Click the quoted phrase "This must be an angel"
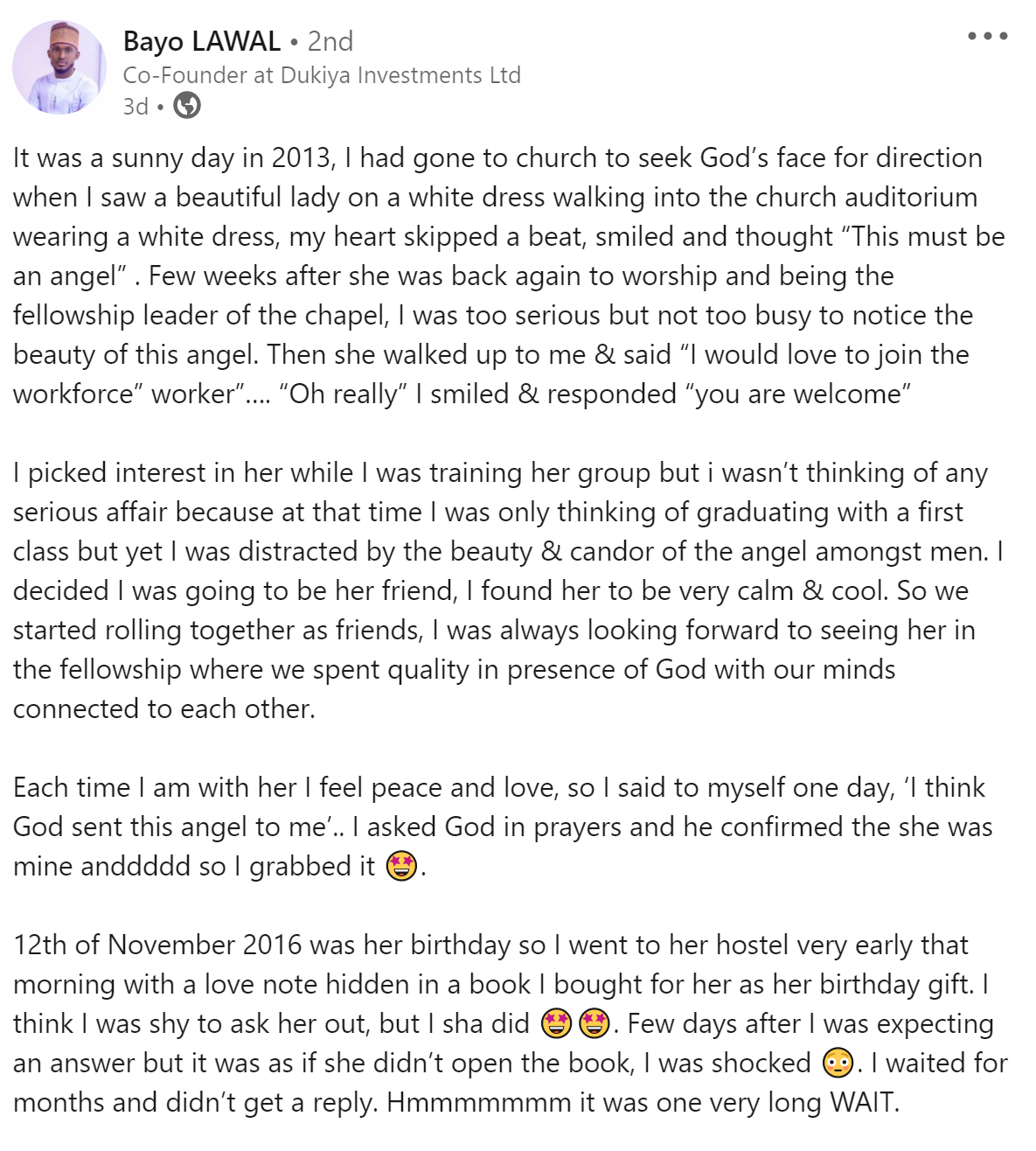Viewport: 1036px width, 1151px height. pos(928,237)
